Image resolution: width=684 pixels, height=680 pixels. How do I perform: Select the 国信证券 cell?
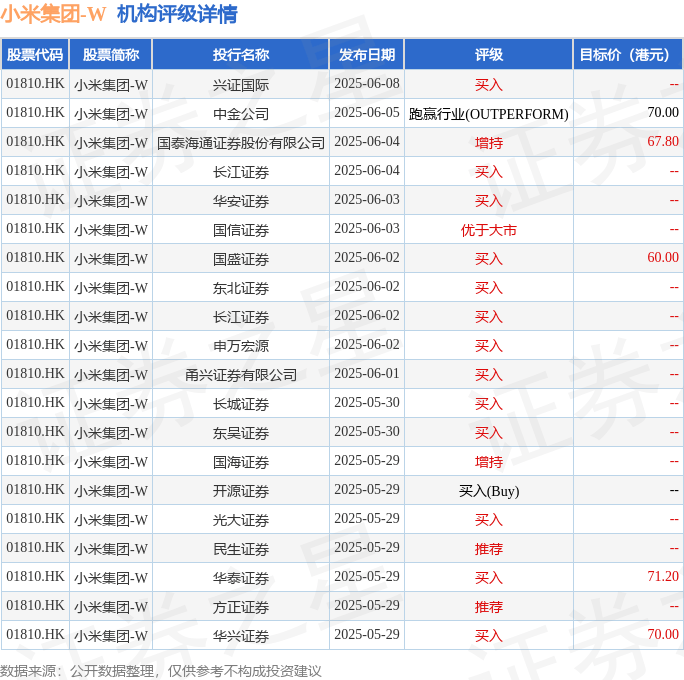[x=241, y=230]
